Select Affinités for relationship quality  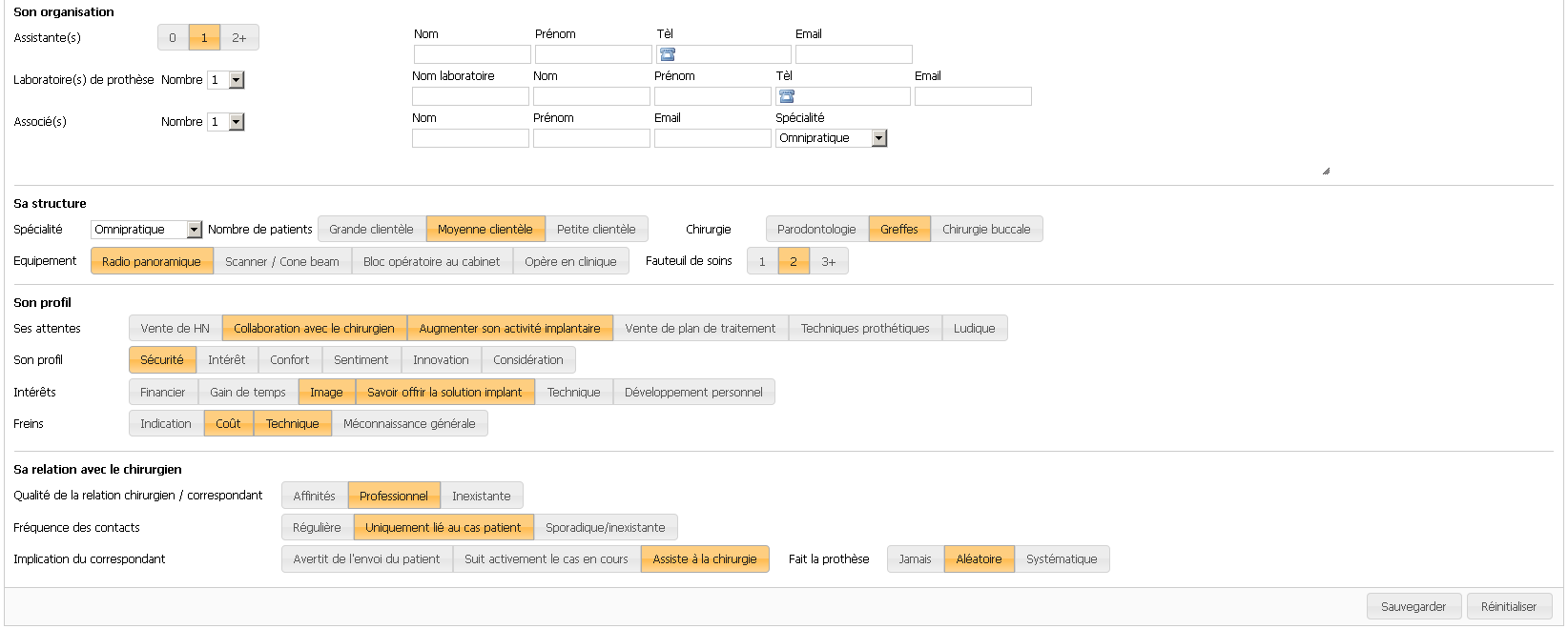coord(314,497)
